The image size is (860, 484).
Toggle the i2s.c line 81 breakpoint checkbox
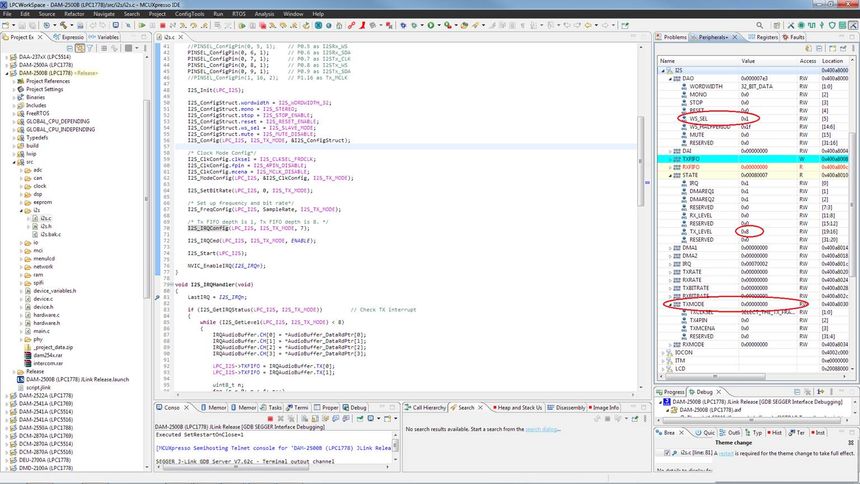(x=667, y=453)
